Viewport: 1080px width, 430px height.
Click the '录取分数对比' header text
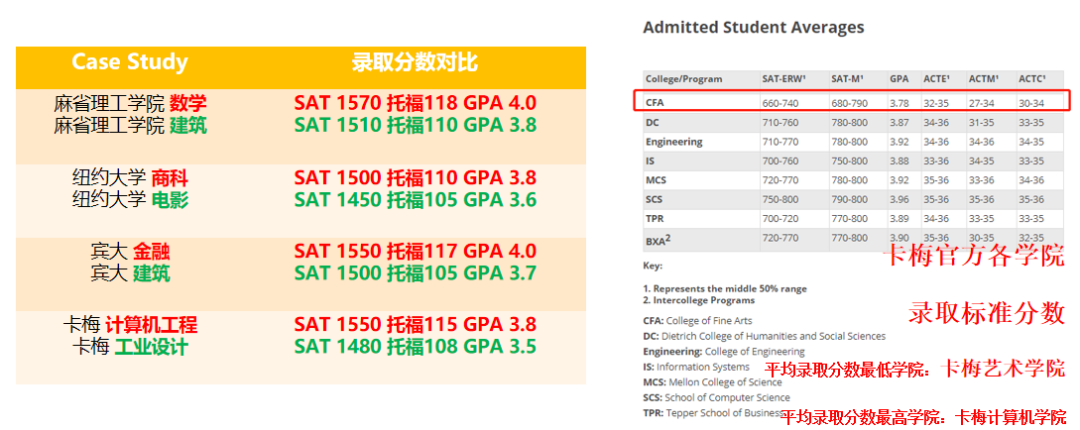415,63
